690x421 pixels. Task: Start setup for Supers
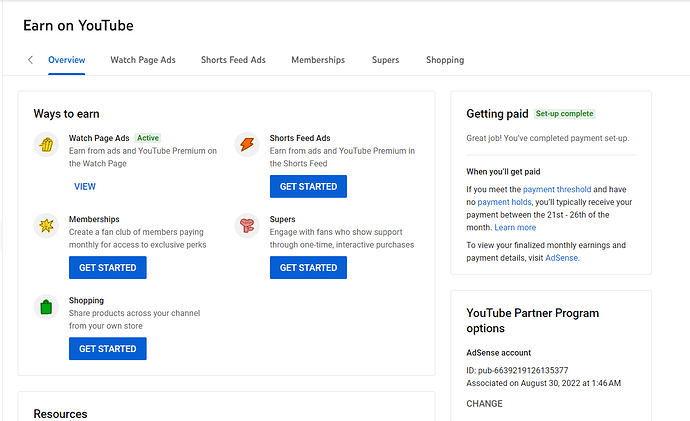coord(308,268)
